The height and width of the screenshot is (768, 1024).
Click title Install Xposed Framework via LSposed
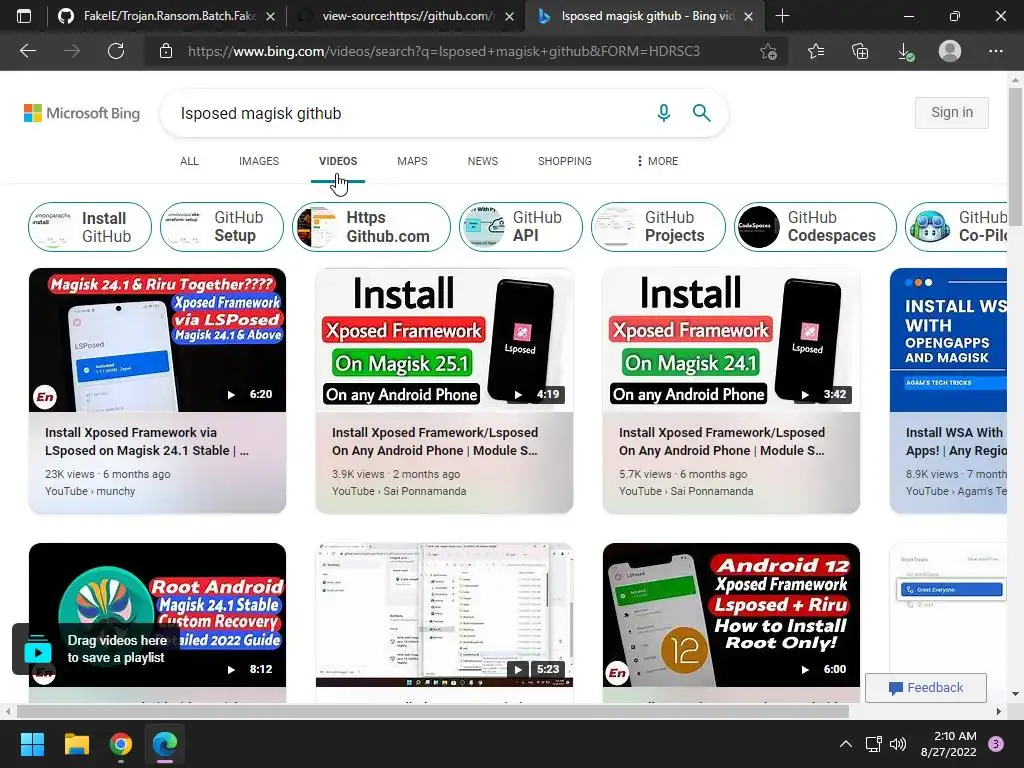tap(147, 441)
